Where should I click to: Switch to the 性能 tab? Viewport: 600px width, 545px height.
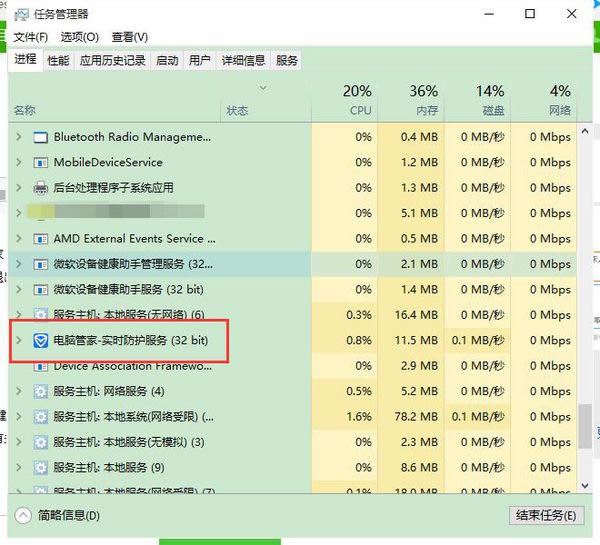(x=59, y=61)
